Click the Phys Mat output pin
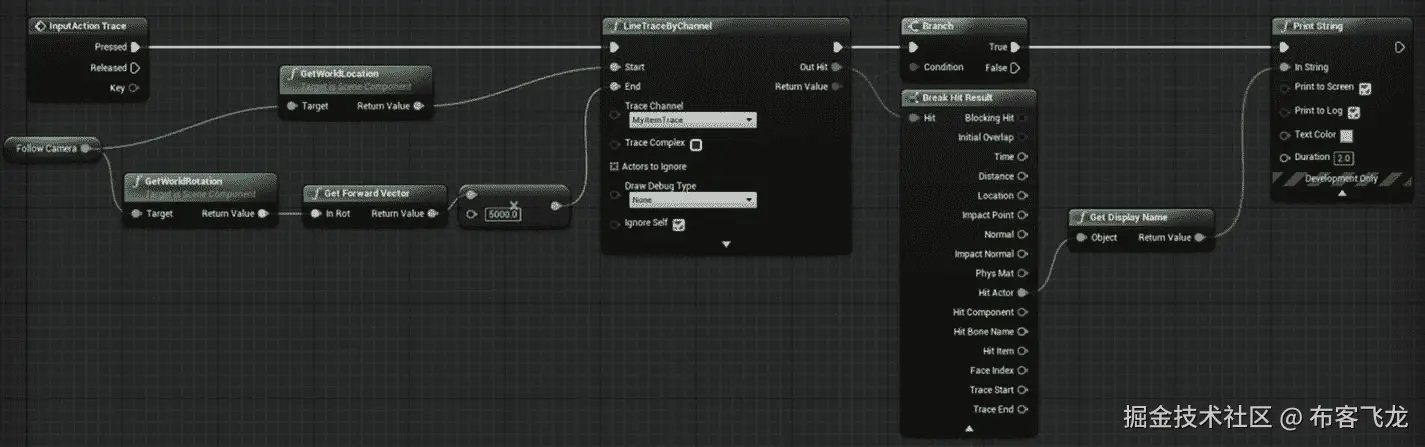This screenshot has width=1425, height=447. coord(1022,273)
